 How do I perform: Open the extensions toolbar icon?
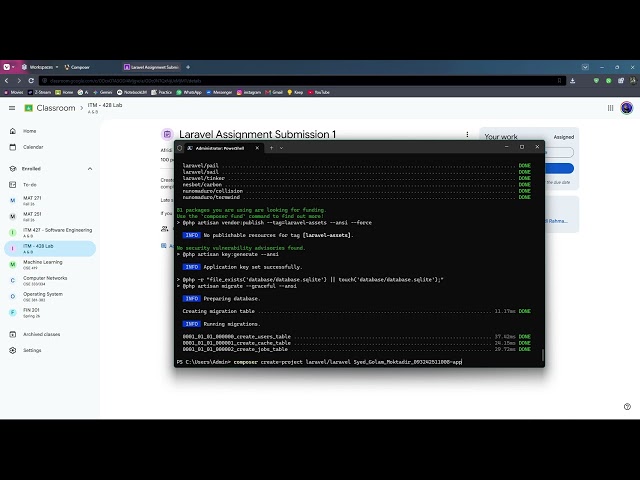click(621, 81)
